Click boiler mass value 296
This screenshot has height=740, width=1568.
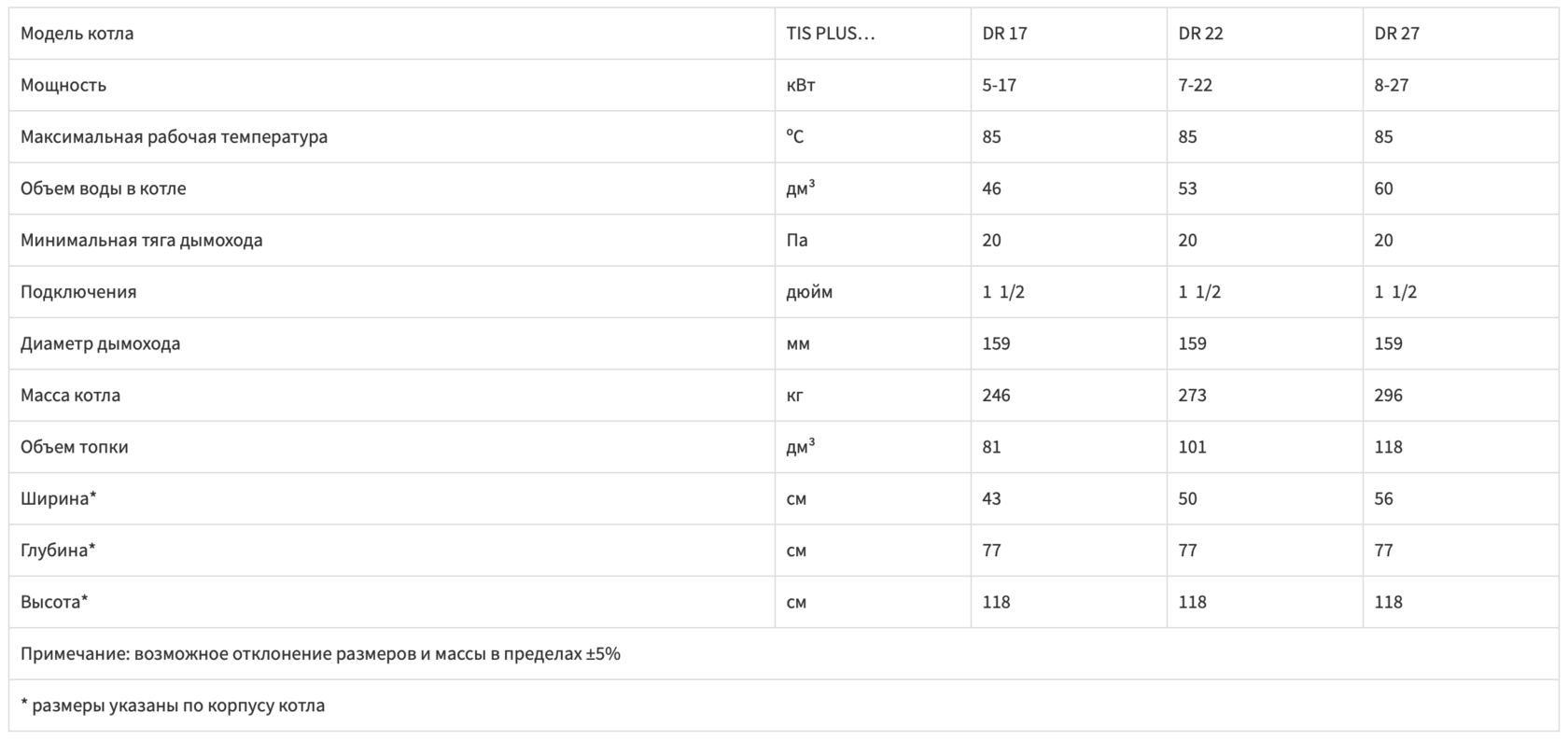pyautogui.click(x=1388, y=396)
